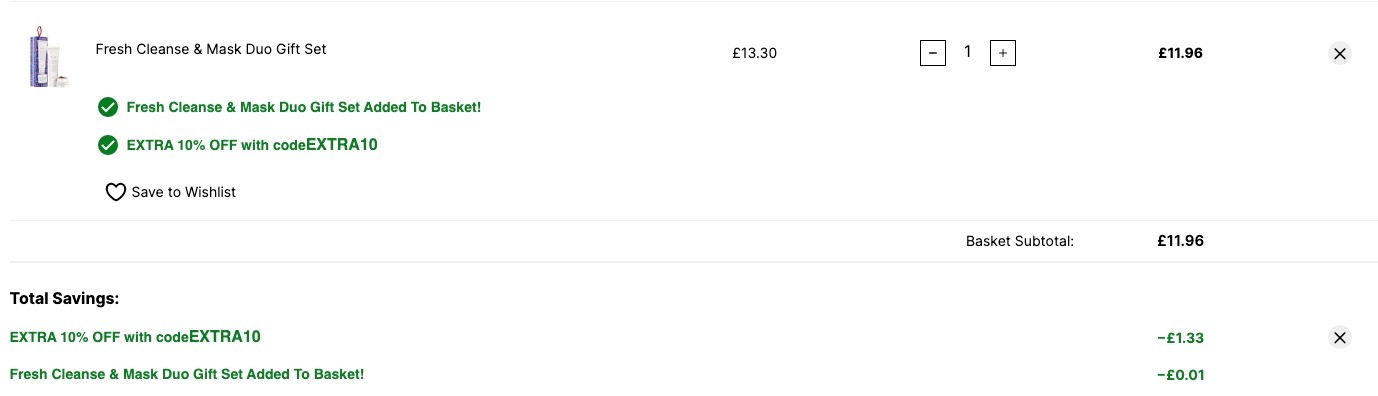This screenshot has width=1378, height=396.
Task: Decrease quantity with the minus button
Action: tap(932, 53)
